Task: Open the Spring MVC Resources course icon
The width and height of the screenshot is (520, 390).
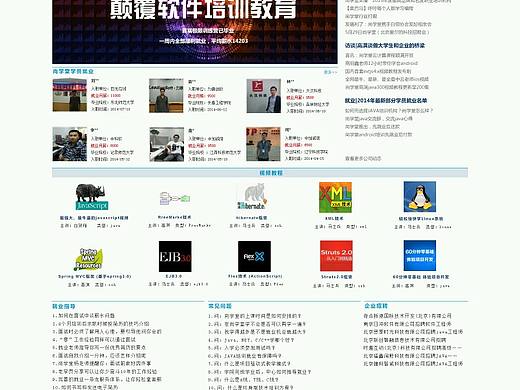Action: pyautogui.click(x=88, y=259)
